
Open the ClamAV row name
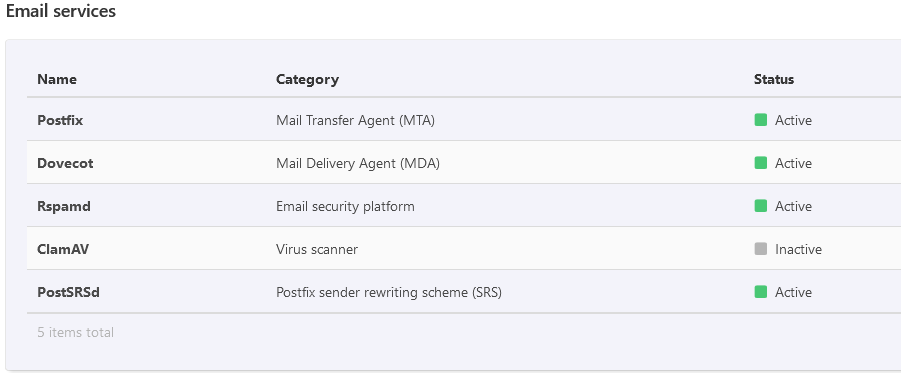coord(63,249)
